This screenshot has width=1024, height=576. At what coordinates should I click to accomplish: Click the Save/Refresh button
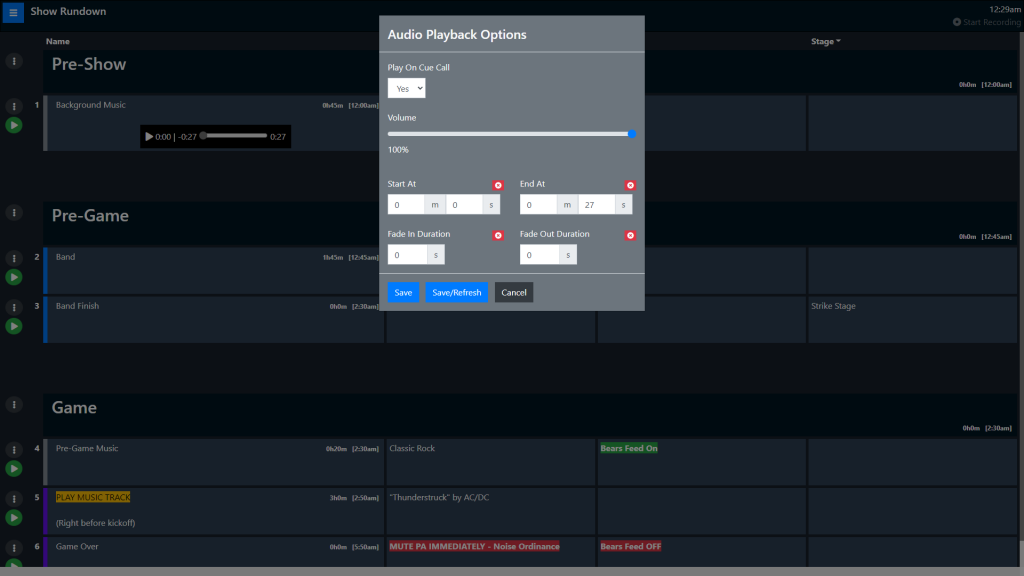[456, 292]
